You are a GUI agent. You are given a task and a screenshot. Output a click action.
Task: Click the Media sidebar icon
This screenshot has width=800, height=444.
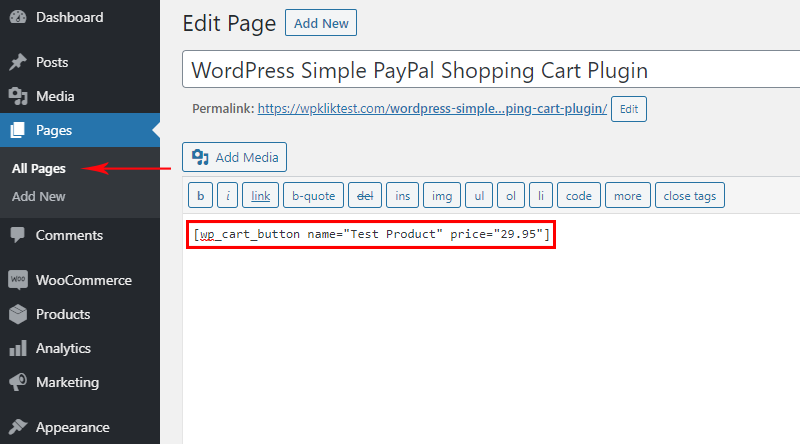click(x=18, y=96)
